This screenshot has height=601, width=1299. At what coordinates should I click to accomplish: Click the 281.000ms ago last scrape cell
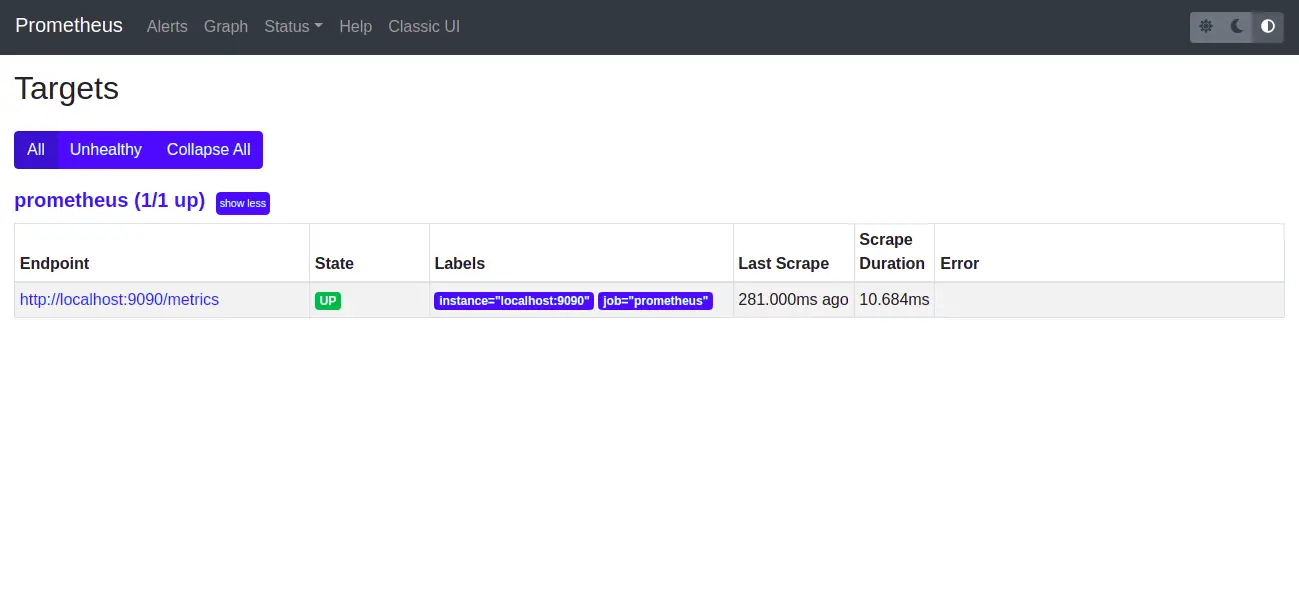click(793, 299)
